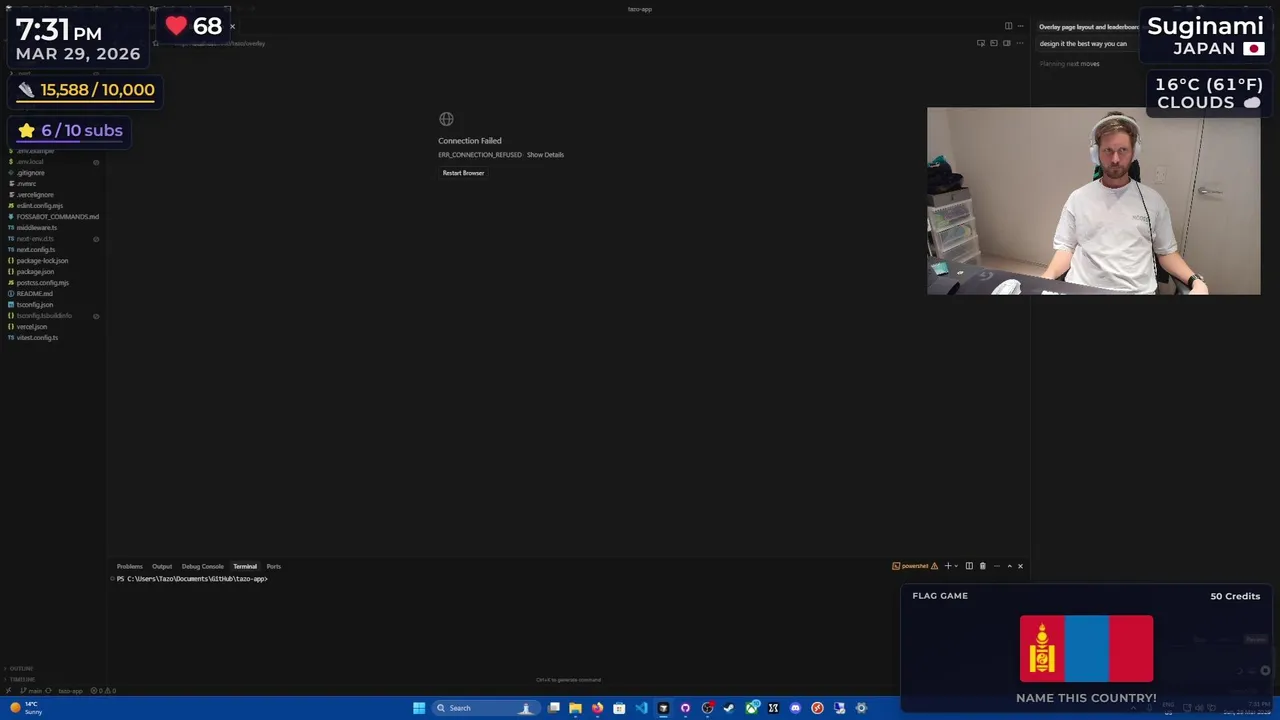Add a new terminal with plus icon

[x=948, y=566]
